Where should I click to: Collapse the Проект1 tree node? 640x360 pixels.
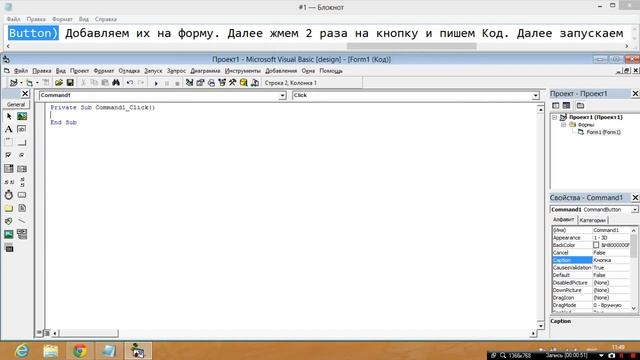(554, 117)
